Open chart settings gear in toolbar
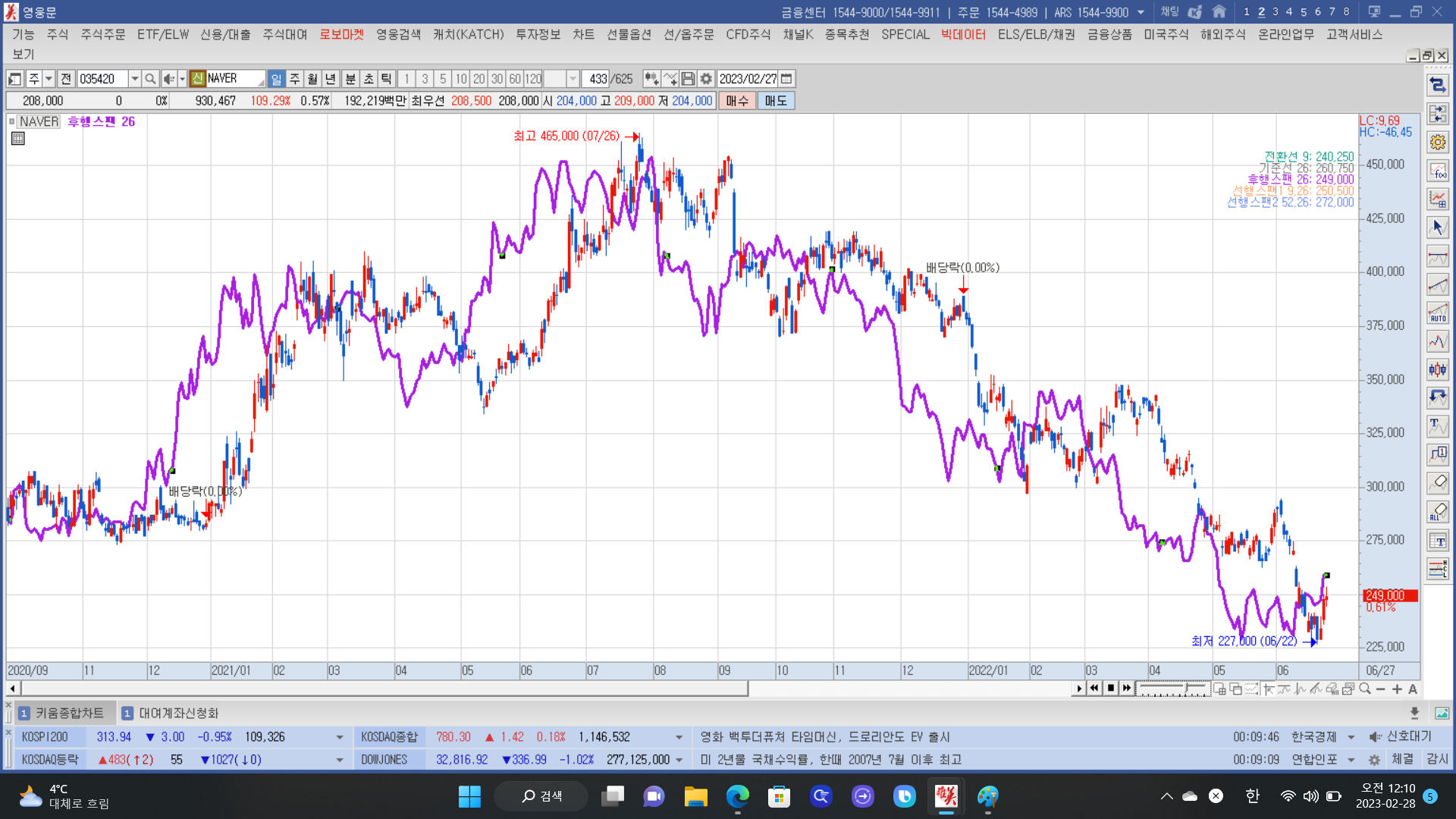 pyautogui.click(x=706, y=79)
